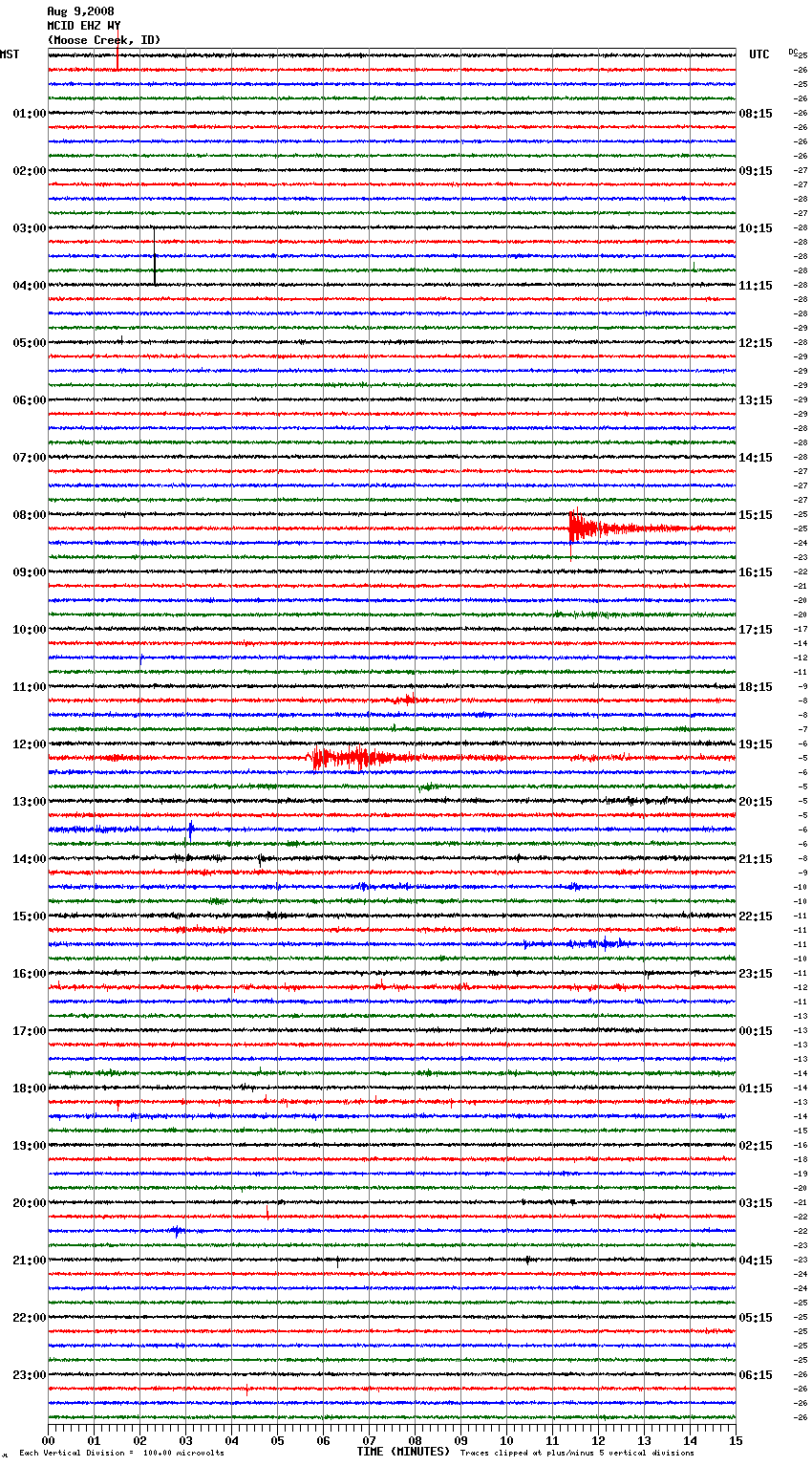Viewport: 812px width, 1466px height.
Task: Select the 05:00 MST hour label
Action: 30,343
